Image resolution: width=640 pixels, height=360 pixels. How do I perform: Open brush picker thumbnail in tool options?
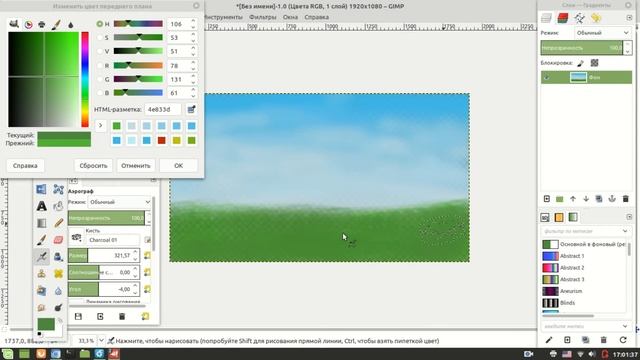(76, 238)
